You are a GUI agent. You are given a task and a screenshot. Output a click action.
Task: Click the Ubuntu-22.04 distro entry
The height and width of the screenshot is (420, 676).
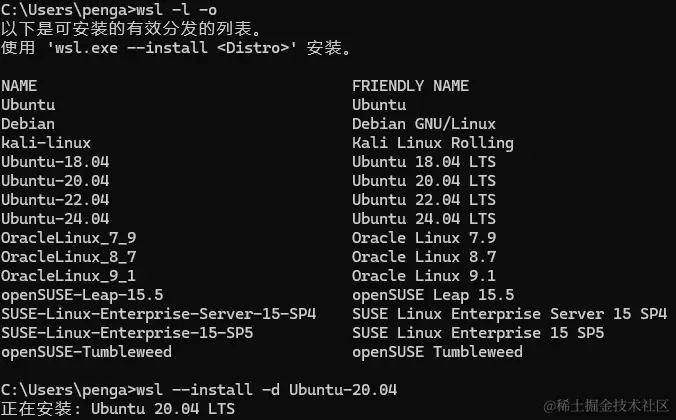point(55,200)
